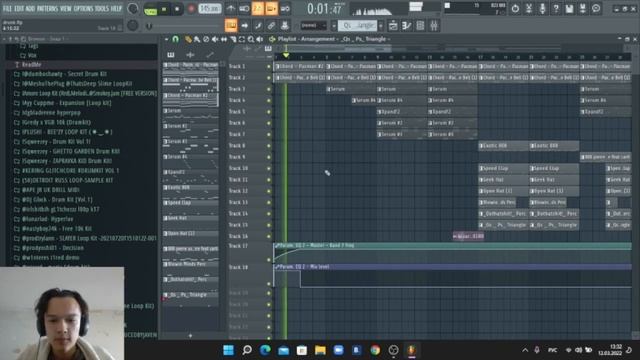Toggle the loop recording button
Viewport: 640px width, 360px height.
click(x=285, y=9)
